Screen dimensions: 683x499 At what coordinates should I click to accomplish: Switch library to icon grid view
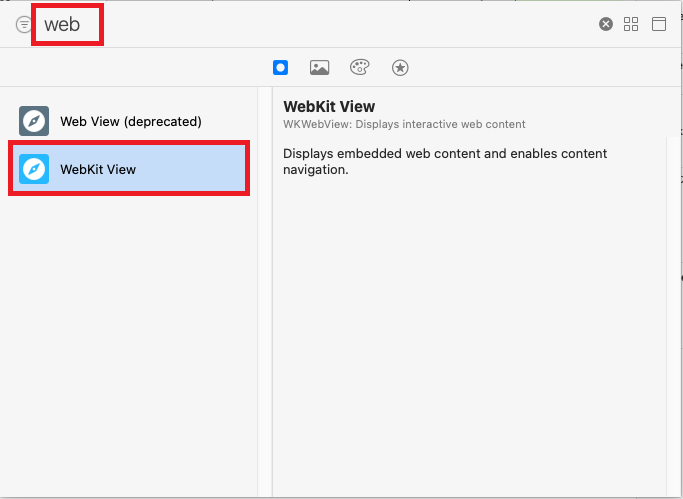(631, 24)
